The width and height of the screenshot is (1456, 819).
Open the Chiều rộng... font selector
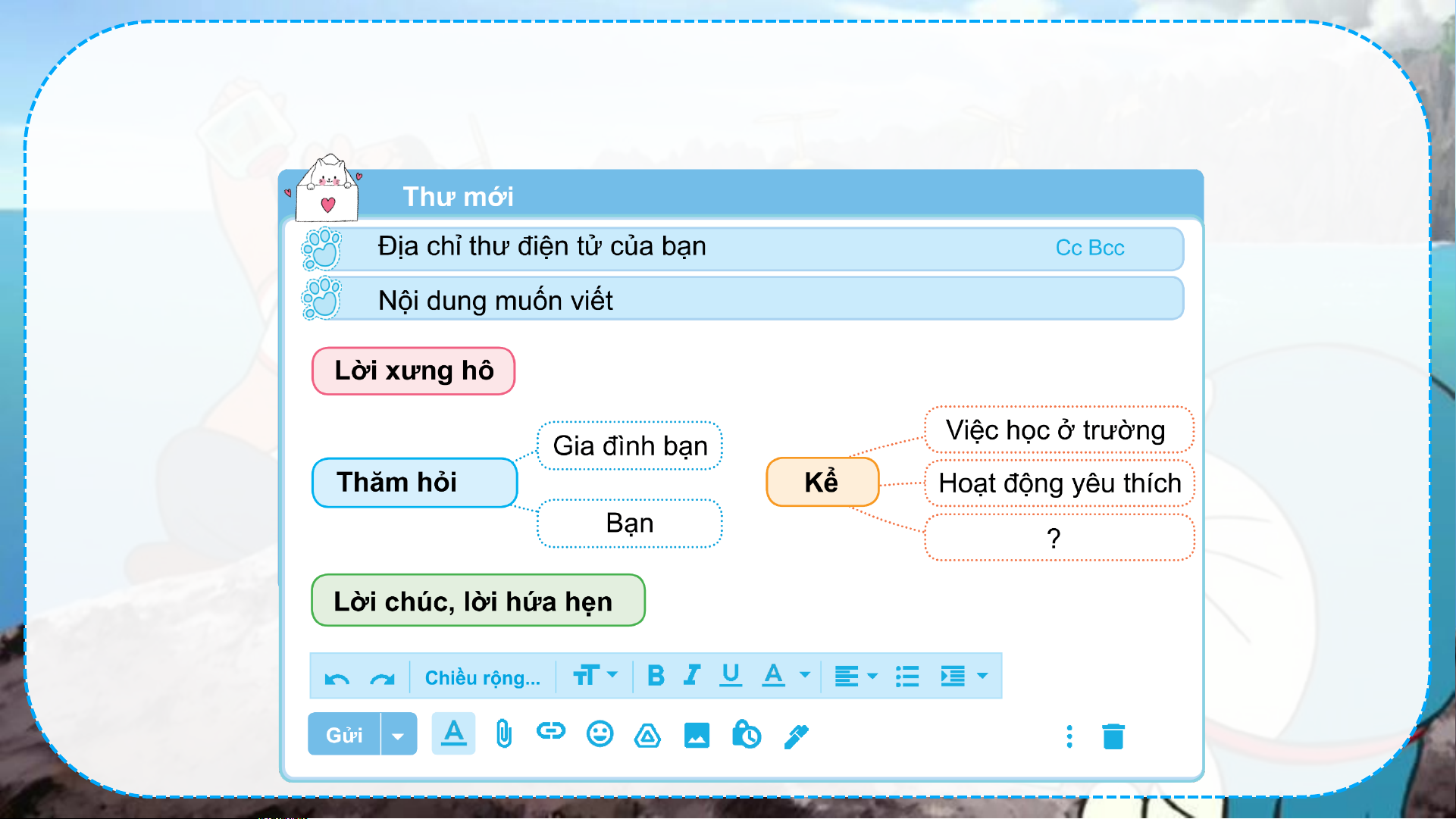pos(482,677)
